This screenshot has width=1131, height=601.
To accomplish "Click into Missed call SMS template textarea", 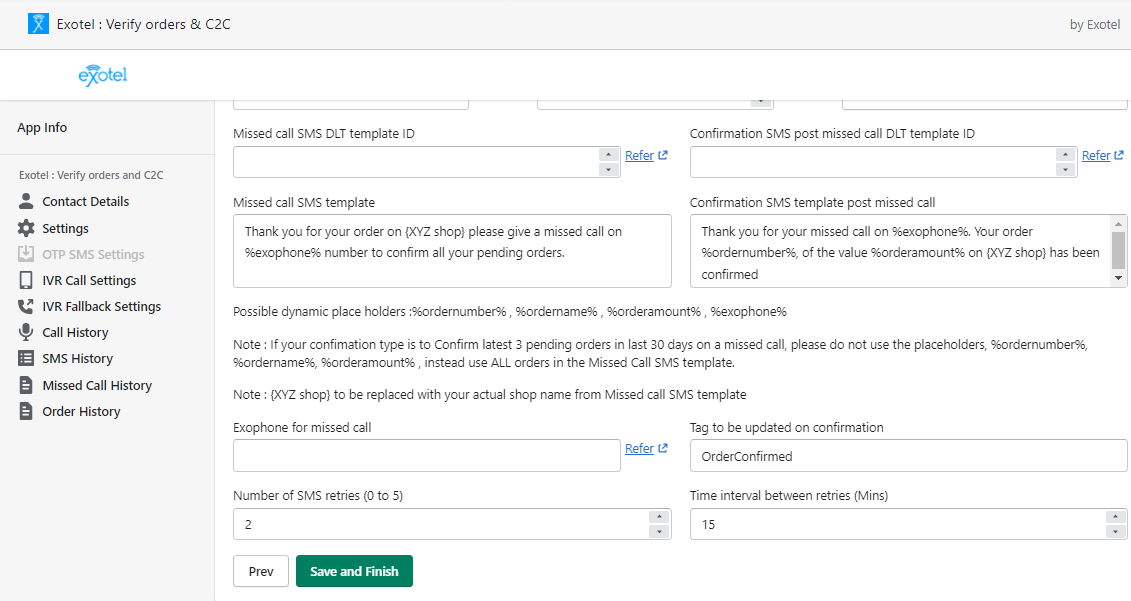I will [452, 251].
